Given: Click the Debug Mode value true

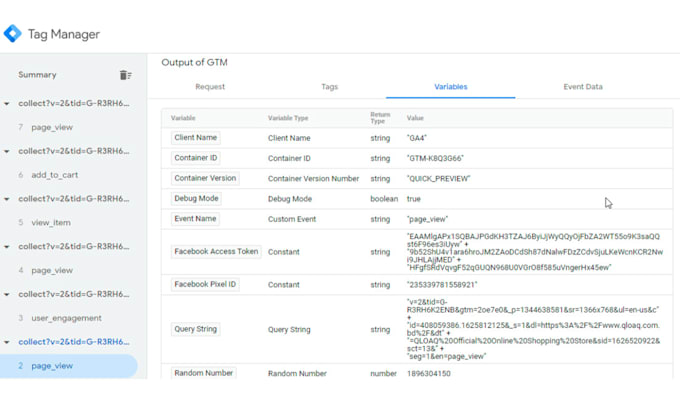Looking at the screenshot, I should [414, 199].
